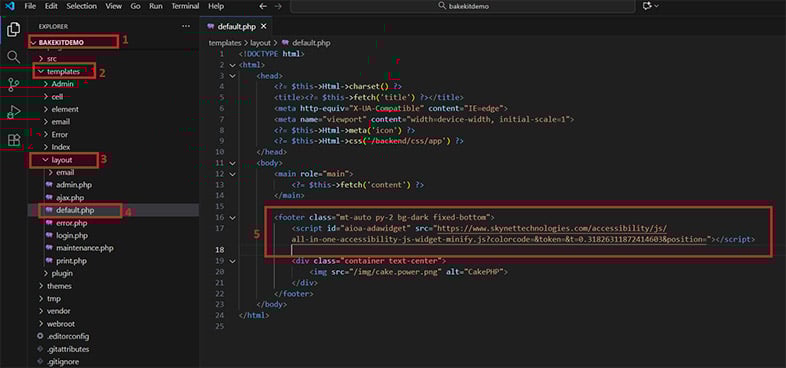Screen dimensions: 786x368
Task: Click the error.php file icon
Action: coord(49,223)
